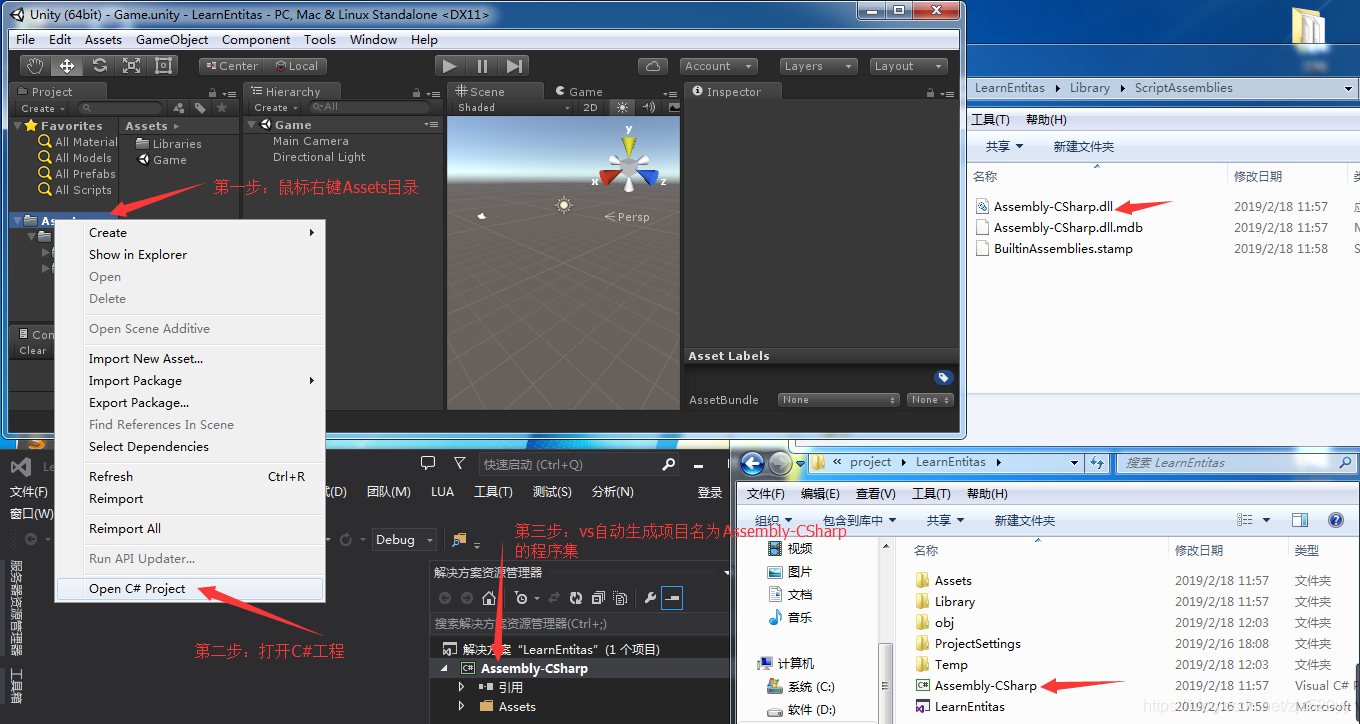Collapse Favorites in Project panel
Screen dimensions: 1360x724
click(18, 126)
